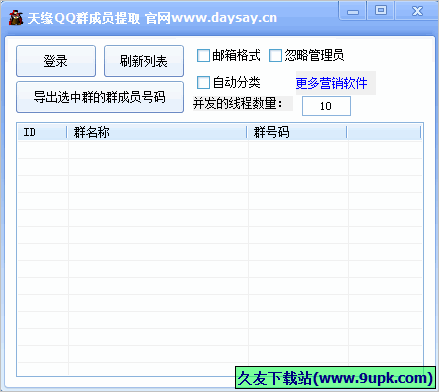Click the 并发的线程数量 label
Image resolution: width=439 pixels, height=392 pixels.
click(x=238, y=104)
